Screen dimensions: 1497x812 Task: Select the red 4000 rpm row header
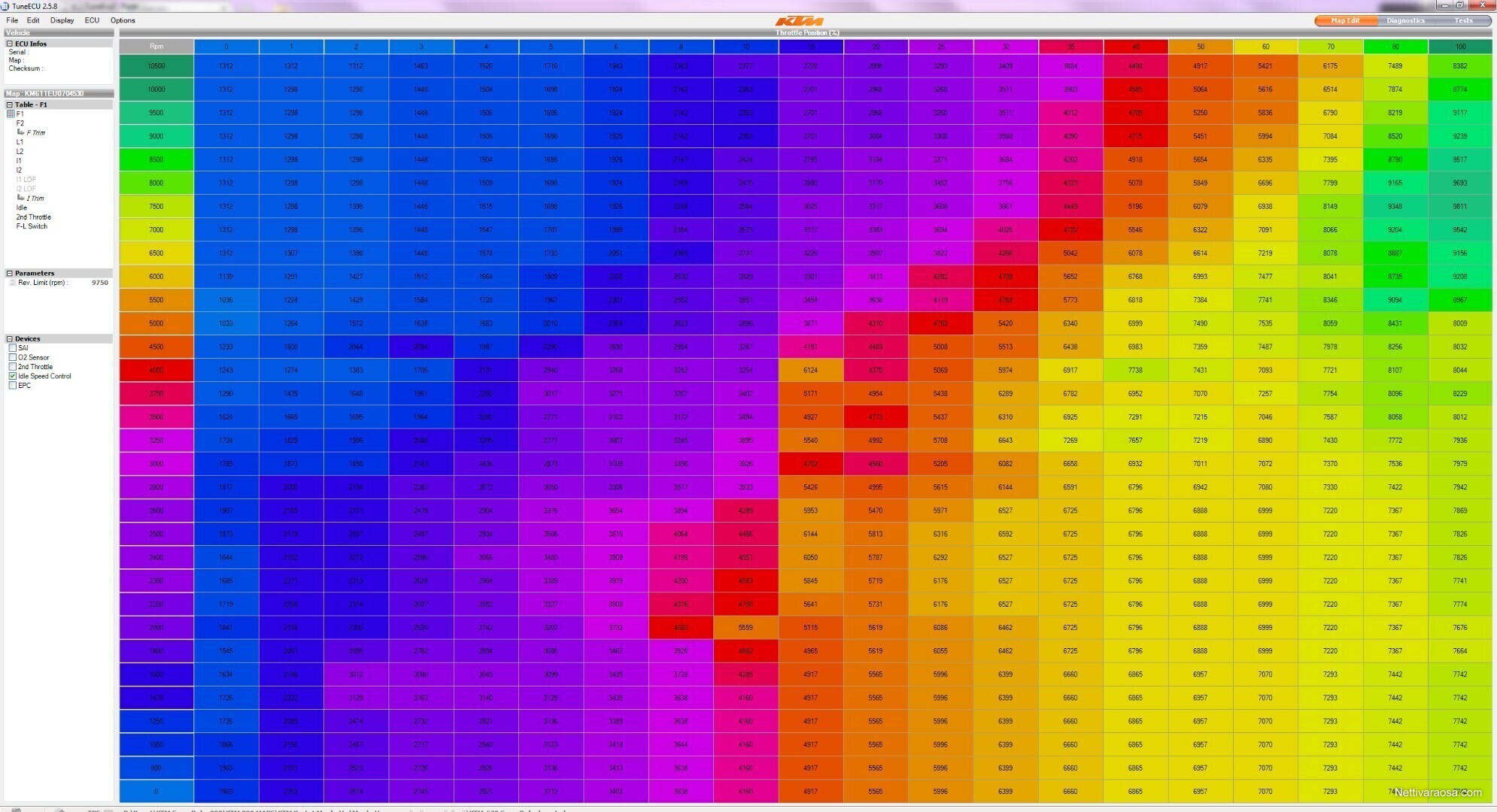(x=156, y=370)
